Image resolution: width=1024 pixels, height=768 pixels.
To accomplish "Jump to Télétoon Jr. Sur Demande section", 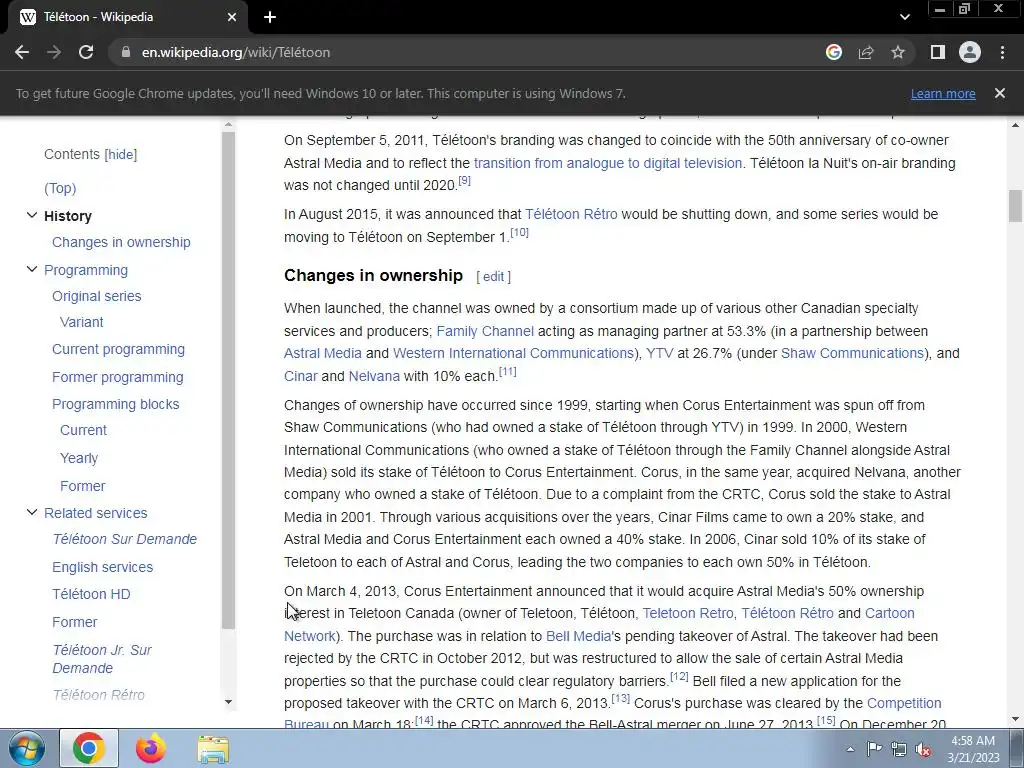I will 102,659.
